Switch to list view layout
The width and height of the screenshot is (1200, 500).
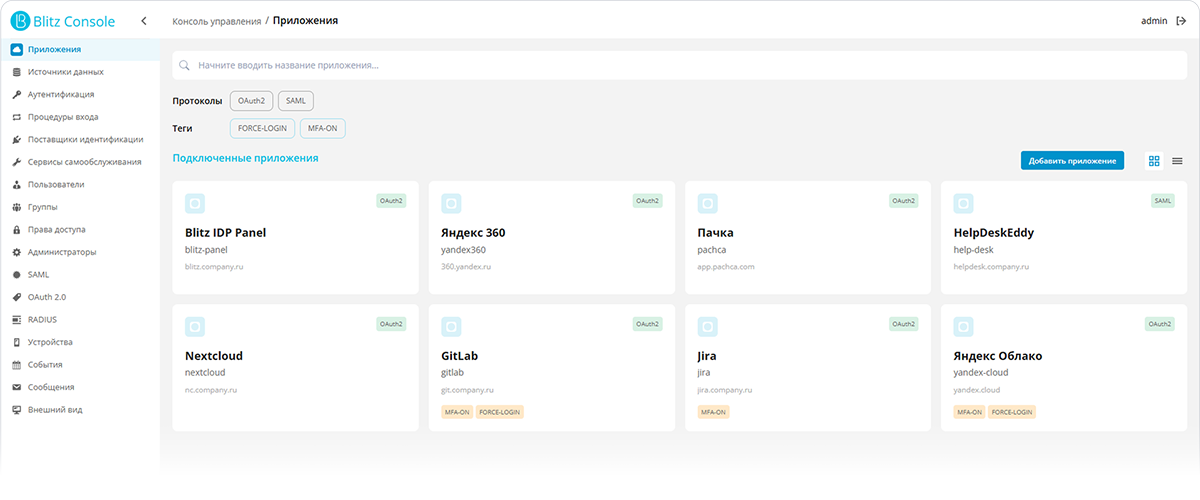(1177, 161)
